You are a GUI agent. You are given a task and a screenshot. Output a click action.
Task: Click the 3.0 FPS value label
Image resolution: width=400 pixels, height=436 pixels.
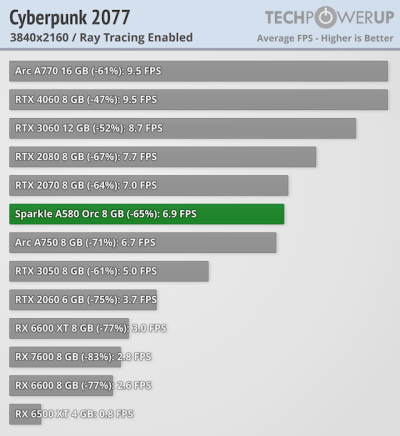click(x=149, y=328)
